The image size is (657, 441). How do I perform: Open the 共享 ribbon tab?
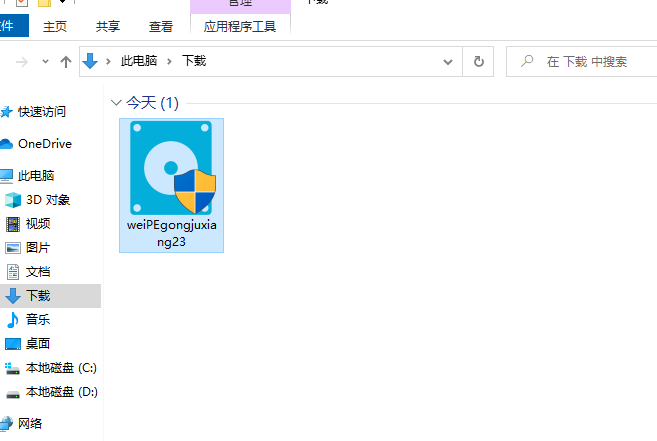pyautogui.click(x=108, y=26)
